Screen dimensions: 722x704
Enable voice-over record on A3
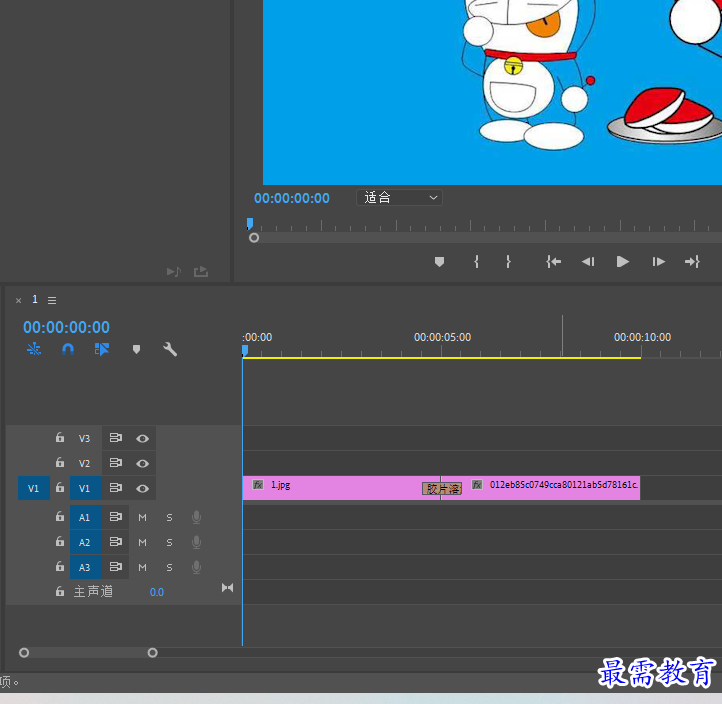coord(196,567)
